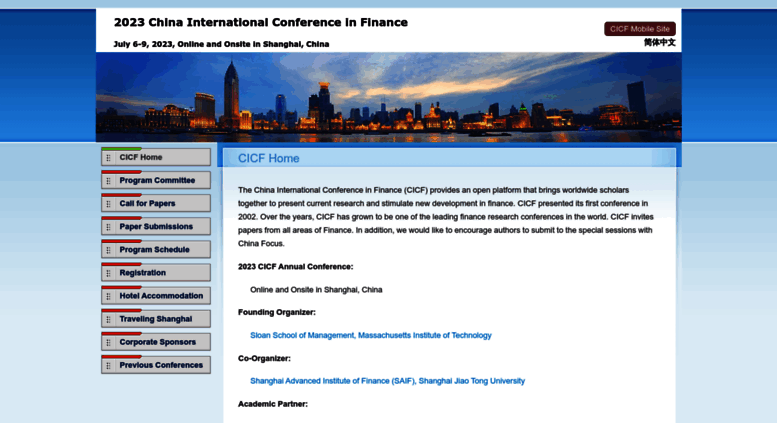Switch language to 简体中文
This screenshot has height=423, width=777.
tap(660, 43)
